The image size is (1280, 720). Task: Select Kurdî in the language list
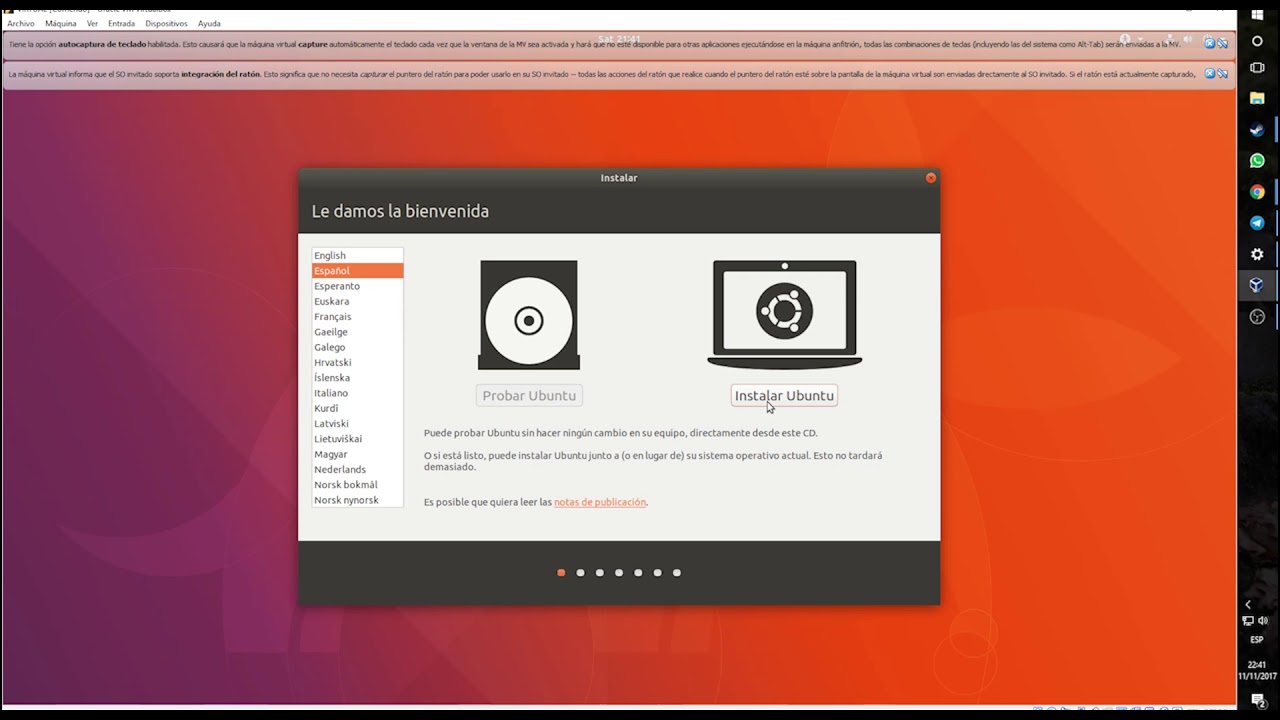(357, 408)
